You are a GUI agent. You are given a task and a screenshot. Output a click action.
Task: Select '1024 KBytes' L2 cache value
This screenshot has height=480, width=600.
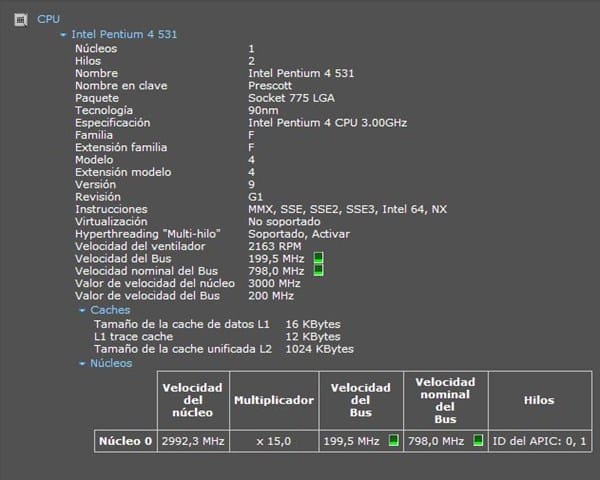point(320,349)
